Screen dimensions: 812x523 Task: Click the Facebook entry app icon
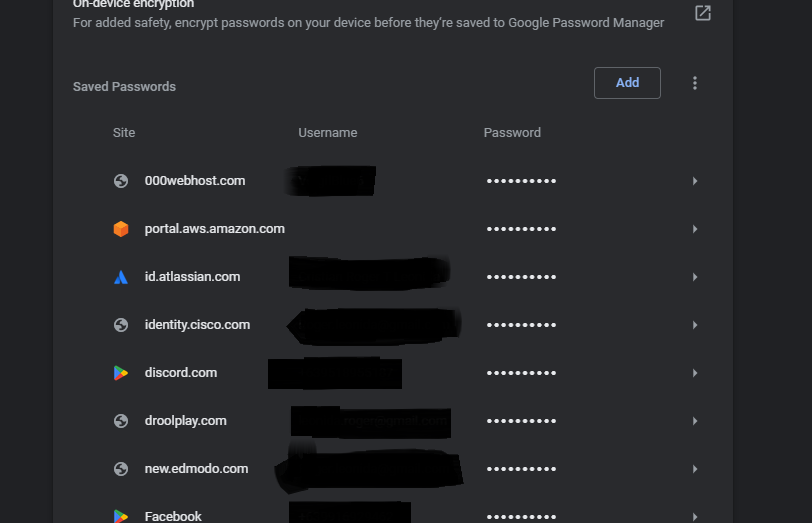121,516
